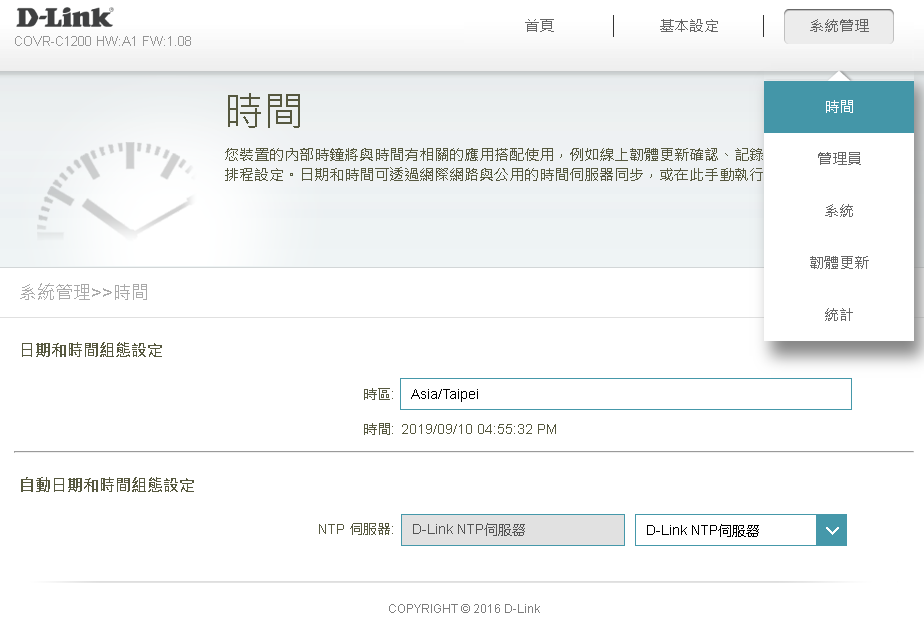Screen dimensions: 924x619
Task: Click the COPYRIGHT © 2016 D-Link footer
Action: (464, 608)
